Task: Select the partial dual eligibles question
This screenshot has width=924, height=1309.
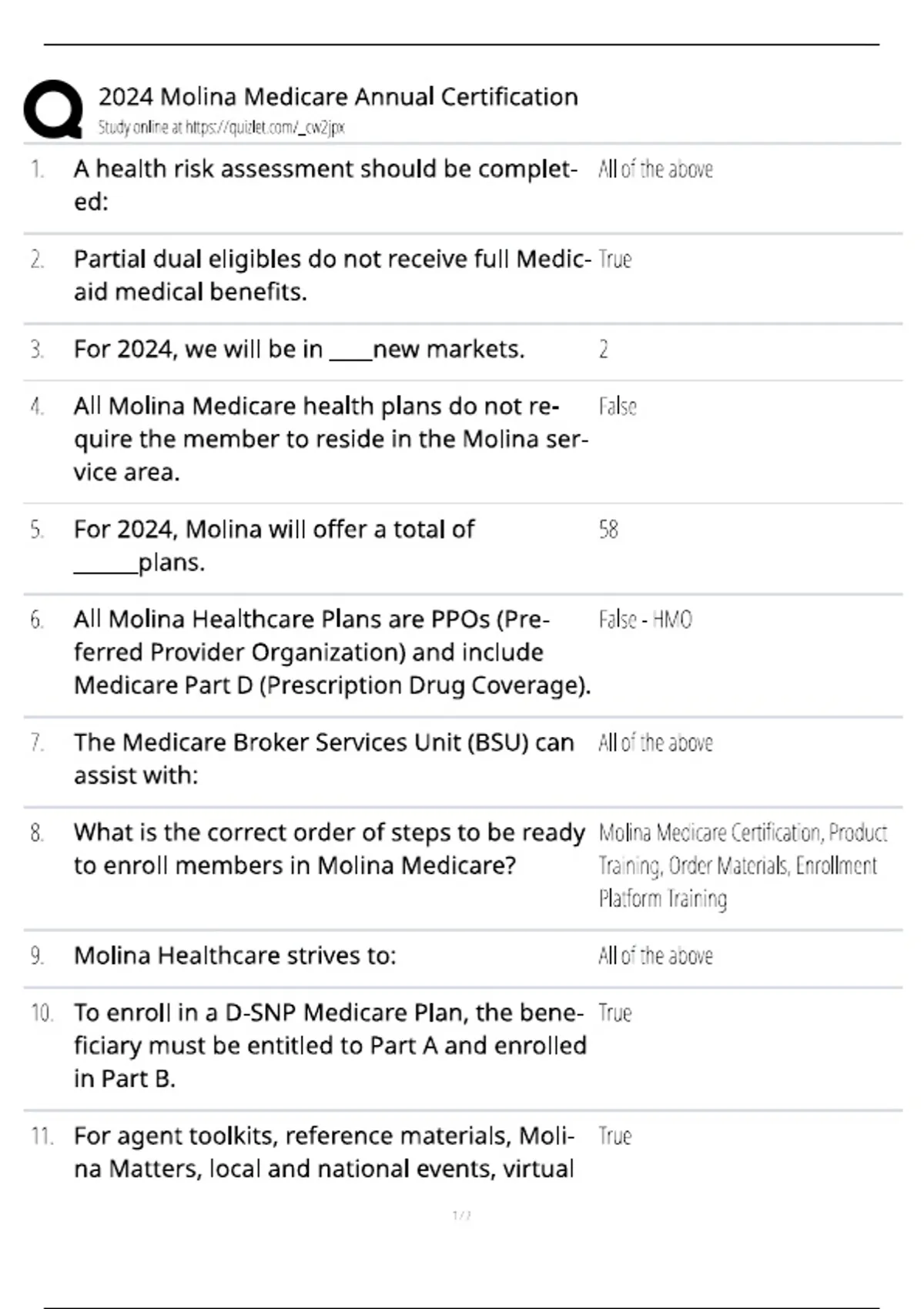Action: click(x=333, y=276)
